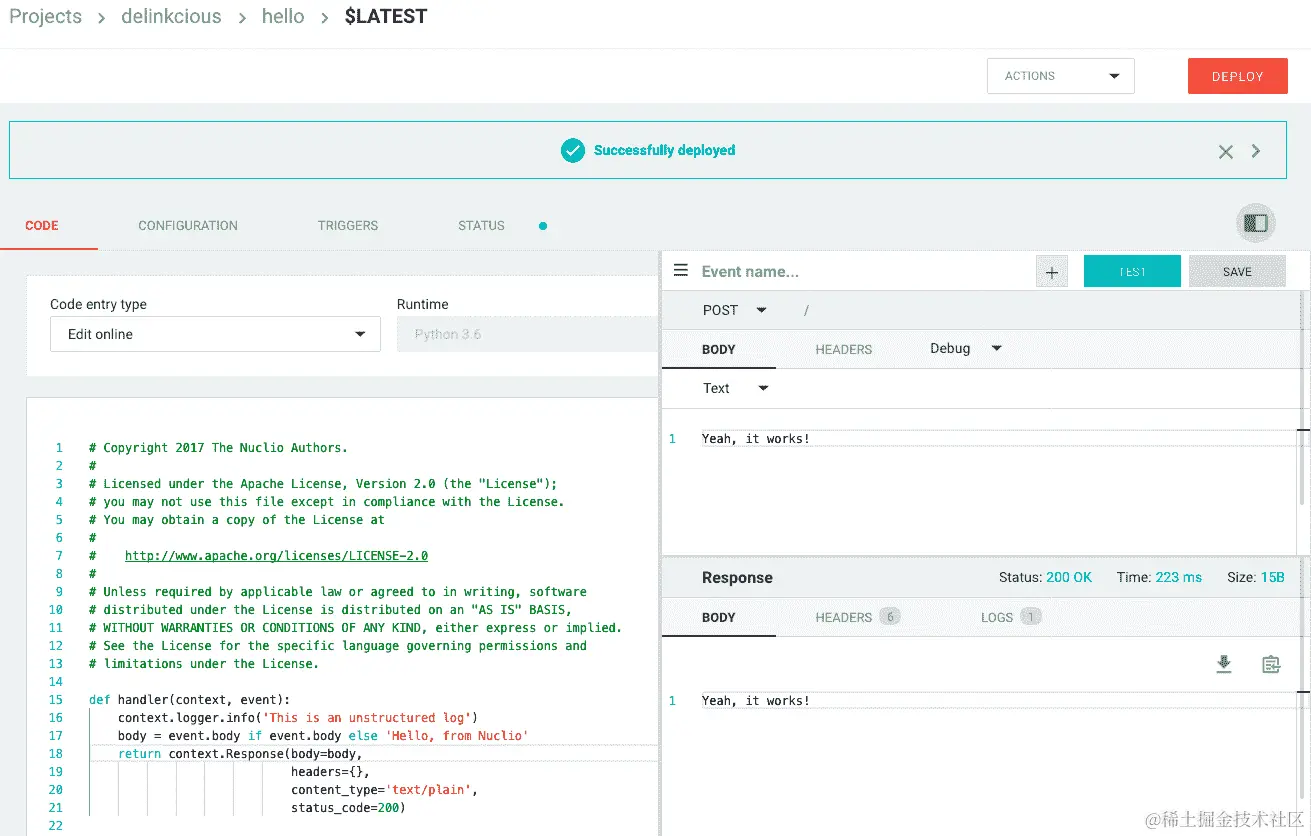Click the request path slash field
The width and height of the screenshot is (1311, 836).
(806, 310)
